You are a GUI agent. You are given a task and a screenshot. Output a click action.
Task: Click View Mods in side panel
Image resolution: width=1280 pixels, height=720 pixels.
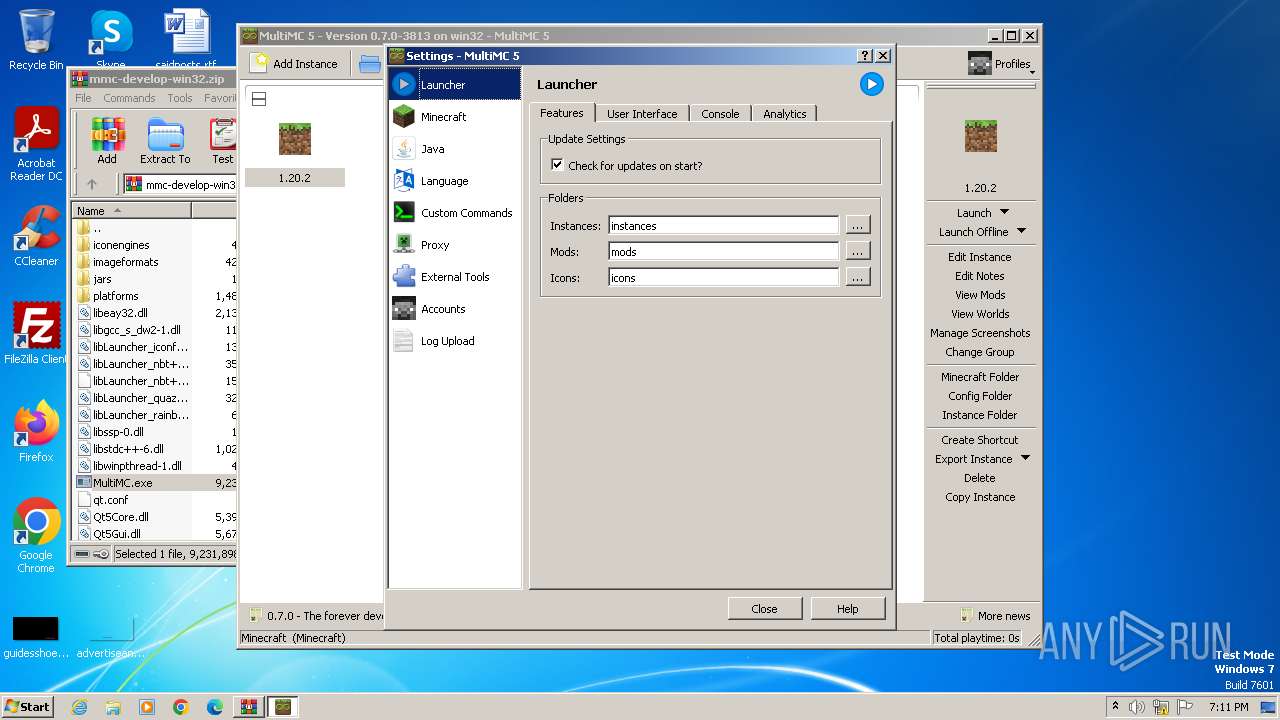[980, 295]
